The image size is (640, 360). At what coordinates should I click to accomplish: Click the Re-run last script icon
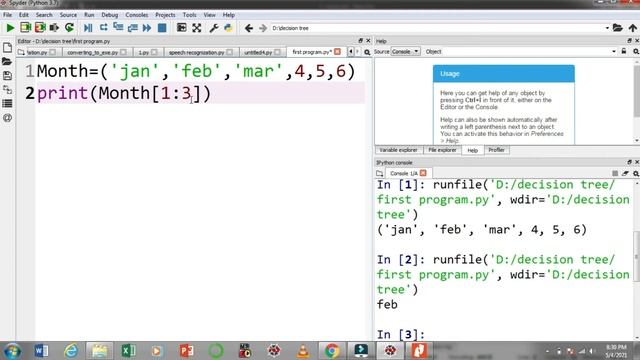point(69,28)
